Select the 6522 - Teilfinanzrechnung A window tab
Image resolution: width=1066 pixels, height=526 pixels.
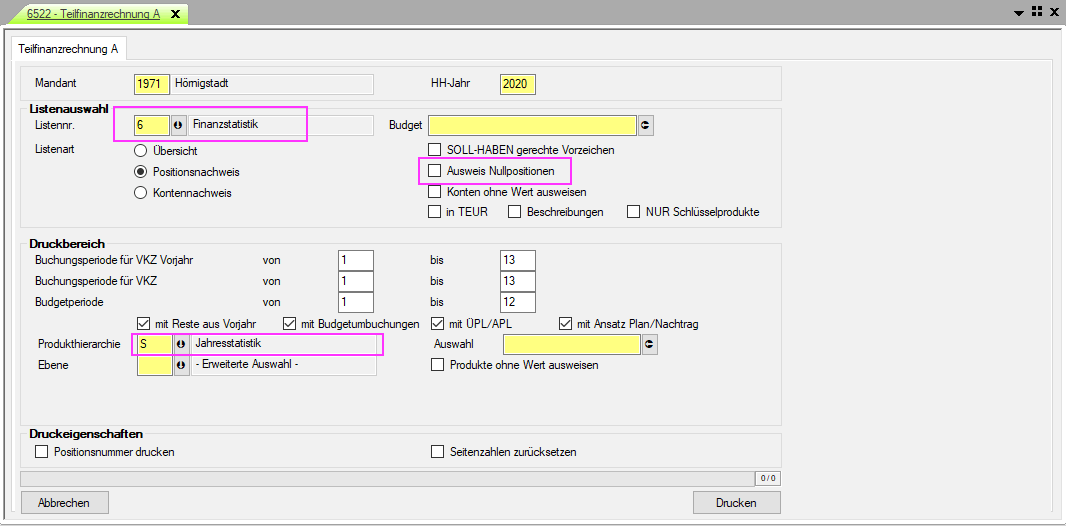click(x=92, y=13)
